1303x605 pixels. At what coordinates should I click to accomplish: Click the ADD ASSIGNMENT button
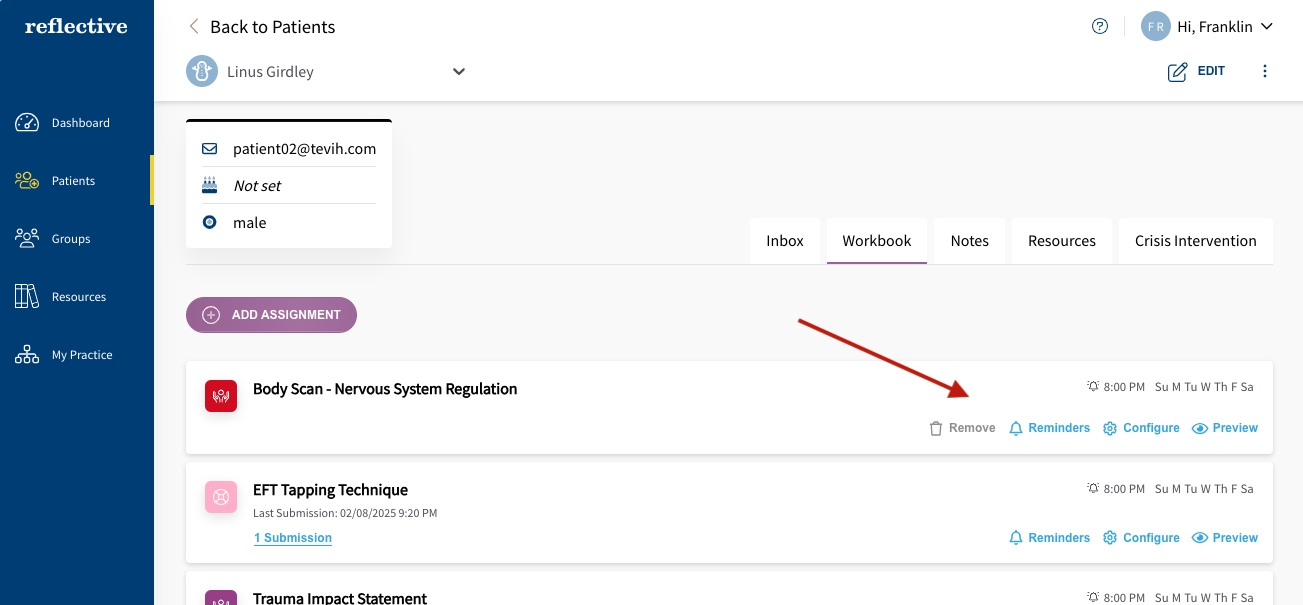pyautogui.click(x=271, y=314)
